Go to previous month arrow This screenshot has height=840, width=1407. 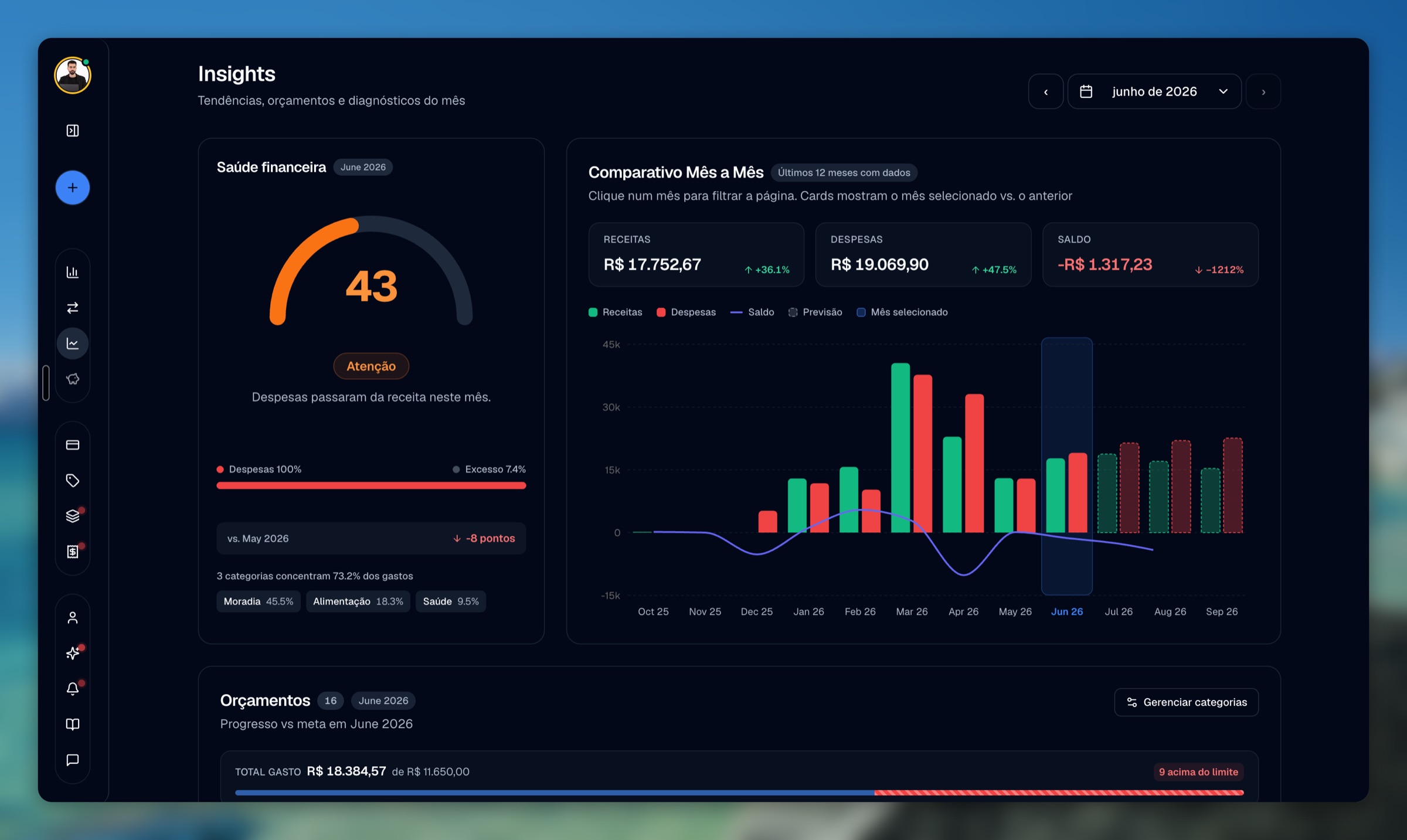point(1046,91)
